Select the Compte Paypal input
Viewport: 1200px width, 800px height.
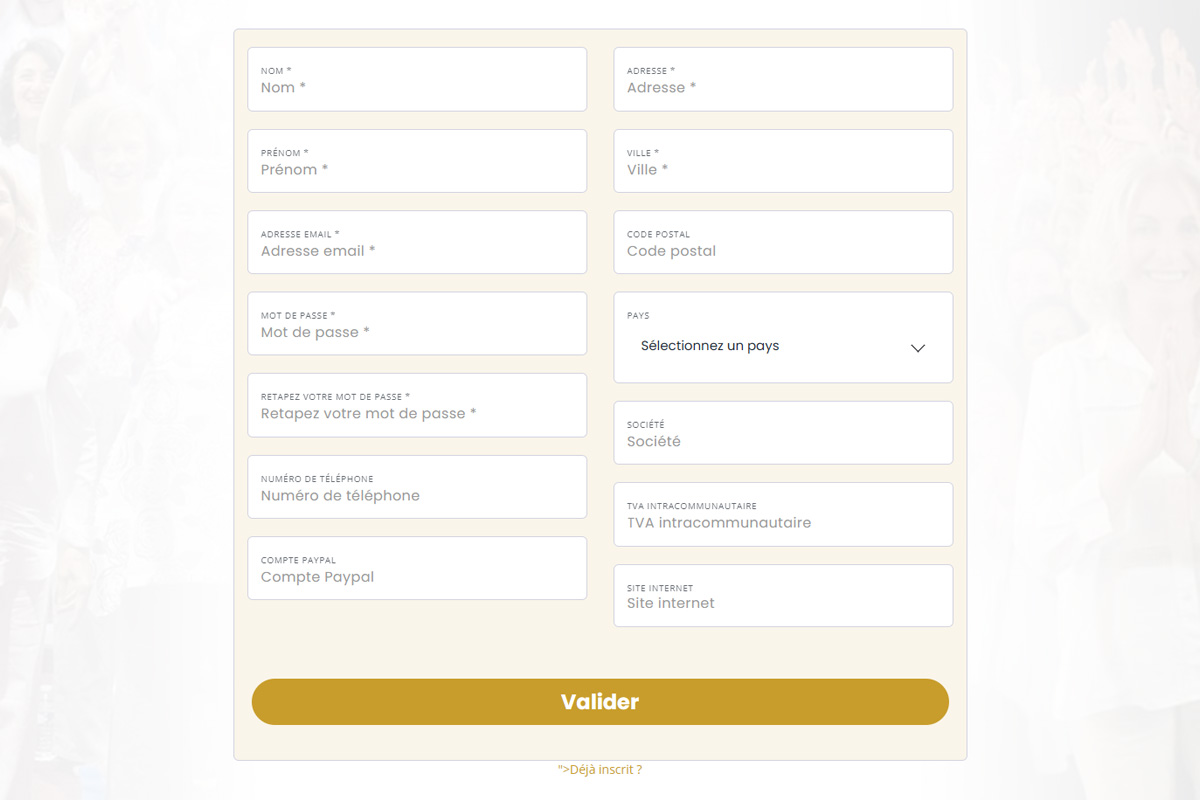(x=416, y=577)
